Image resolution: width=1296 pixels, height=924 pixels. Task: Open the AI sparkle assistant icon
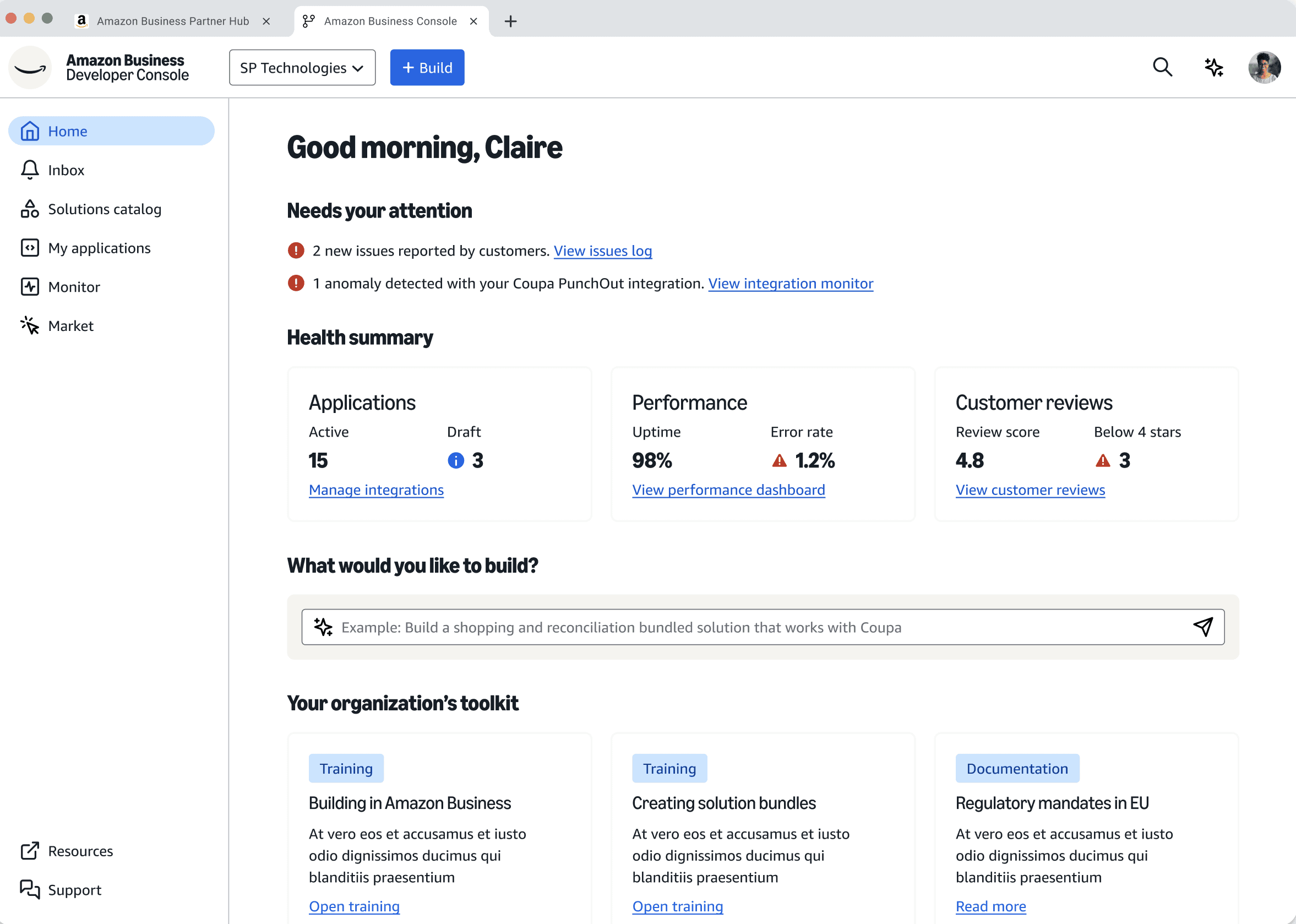tap(1213, 67)
